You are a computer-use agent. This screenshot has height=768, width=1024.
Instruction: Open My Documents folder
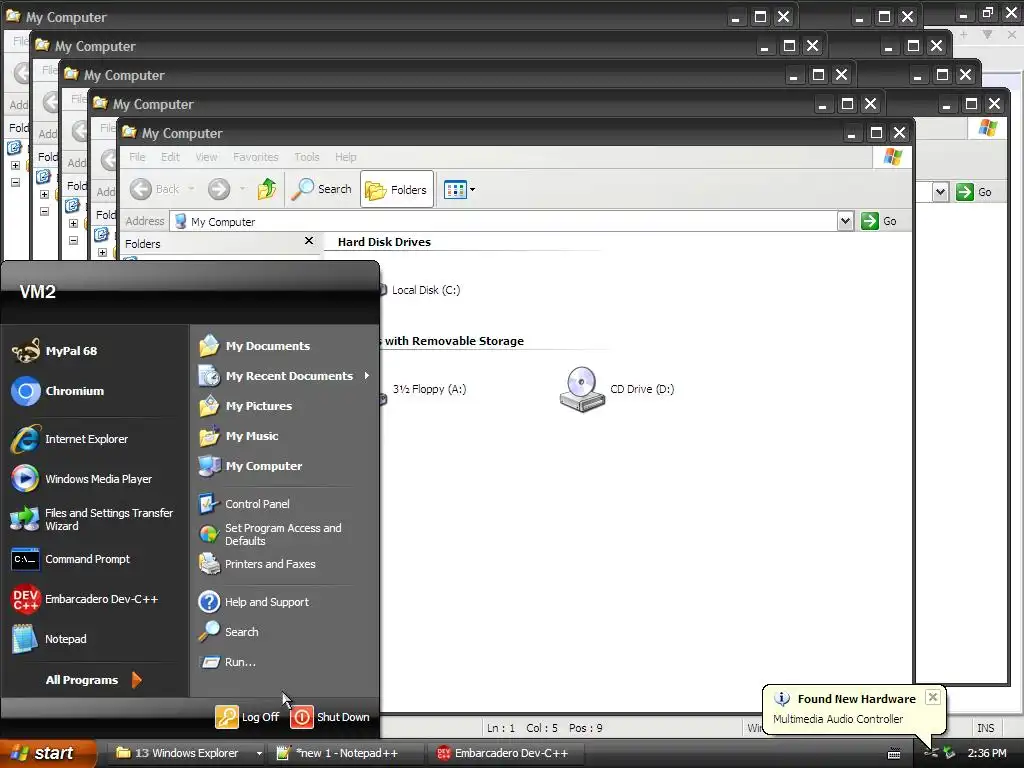255,345
